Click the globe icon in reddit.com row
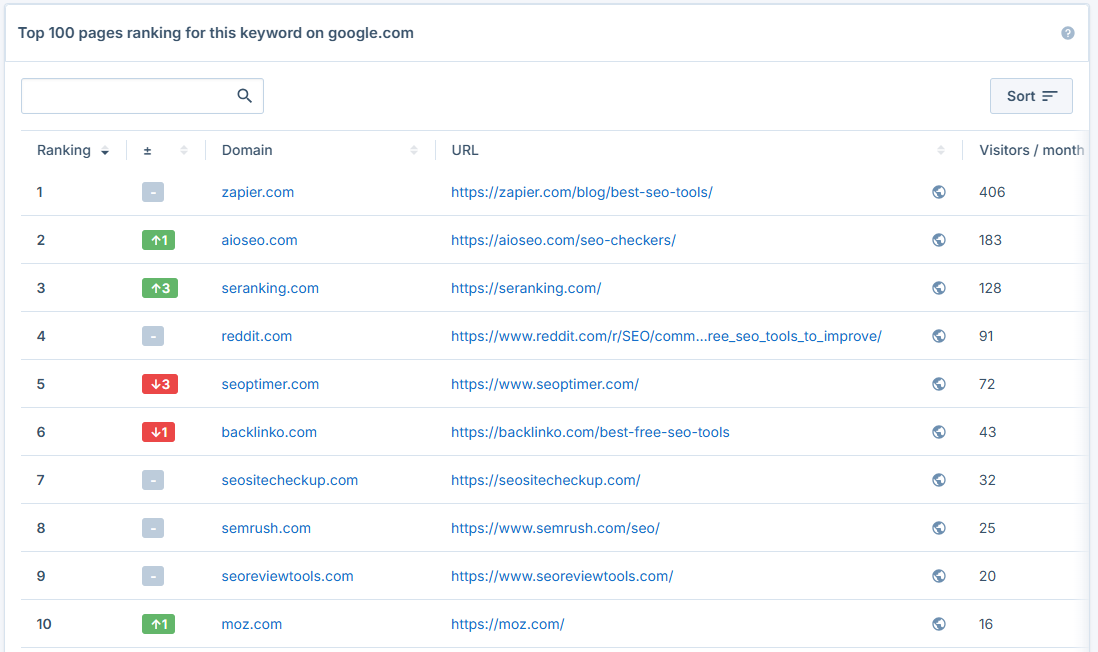This screenshot has height=652, width=1098. coord(939,336)
